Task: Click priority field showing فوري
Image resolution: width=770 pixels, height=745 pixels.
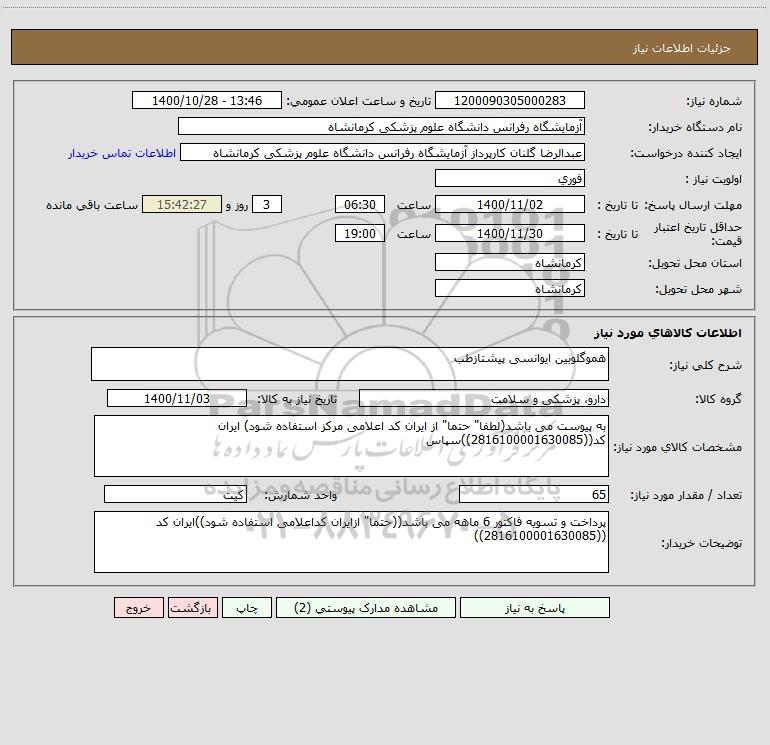Action: coord(510,178)
